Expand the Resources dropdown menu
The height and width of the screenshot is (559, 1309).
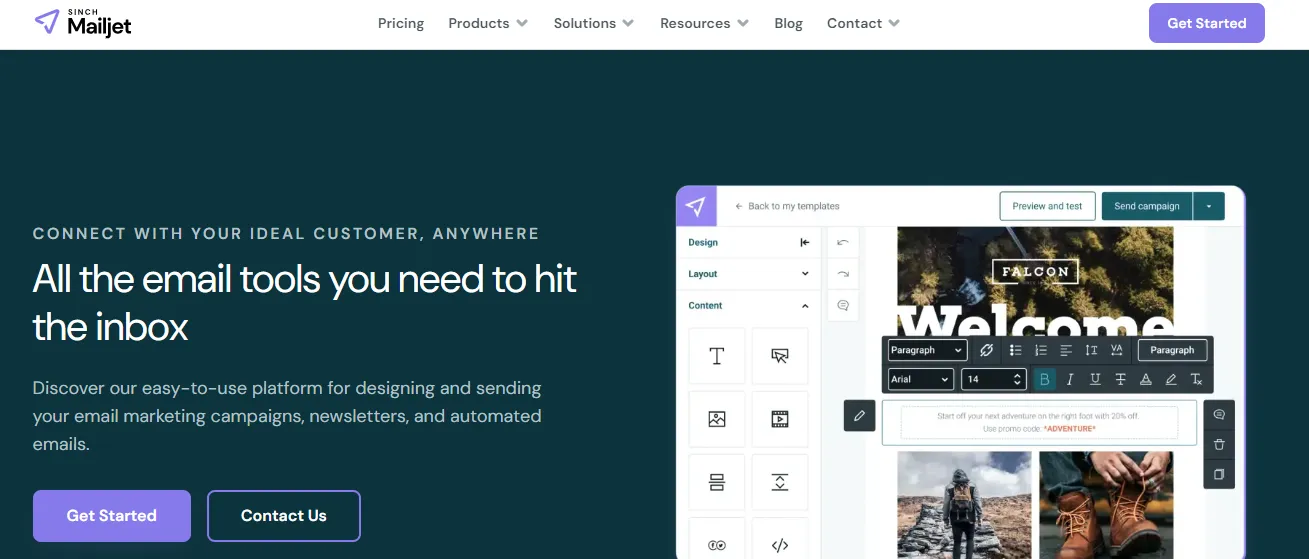click(x=704, y=23)
